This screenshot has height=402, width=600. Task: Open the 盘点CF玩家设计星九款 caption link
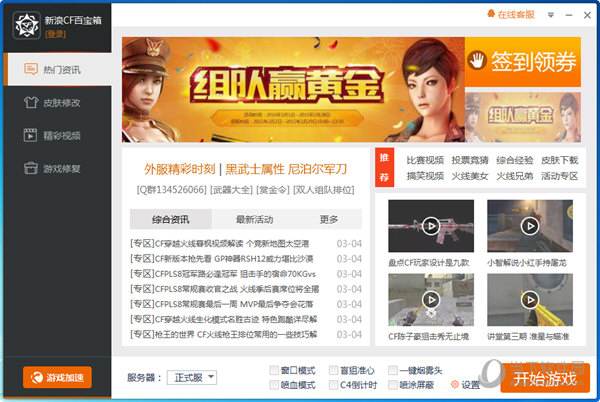429,263
